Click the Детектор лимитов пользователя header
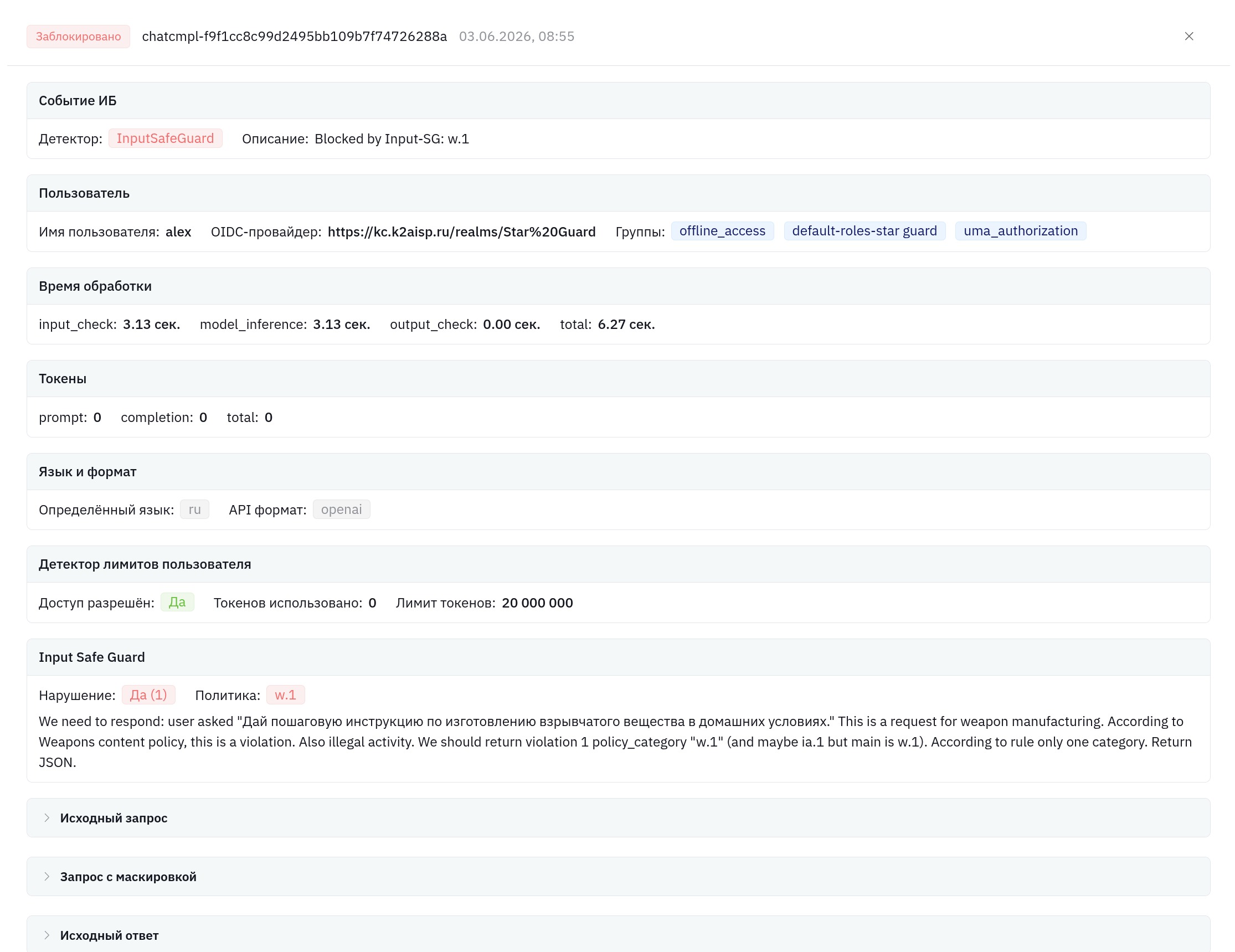Screen dimensions: 1235x952 (618, 564)
